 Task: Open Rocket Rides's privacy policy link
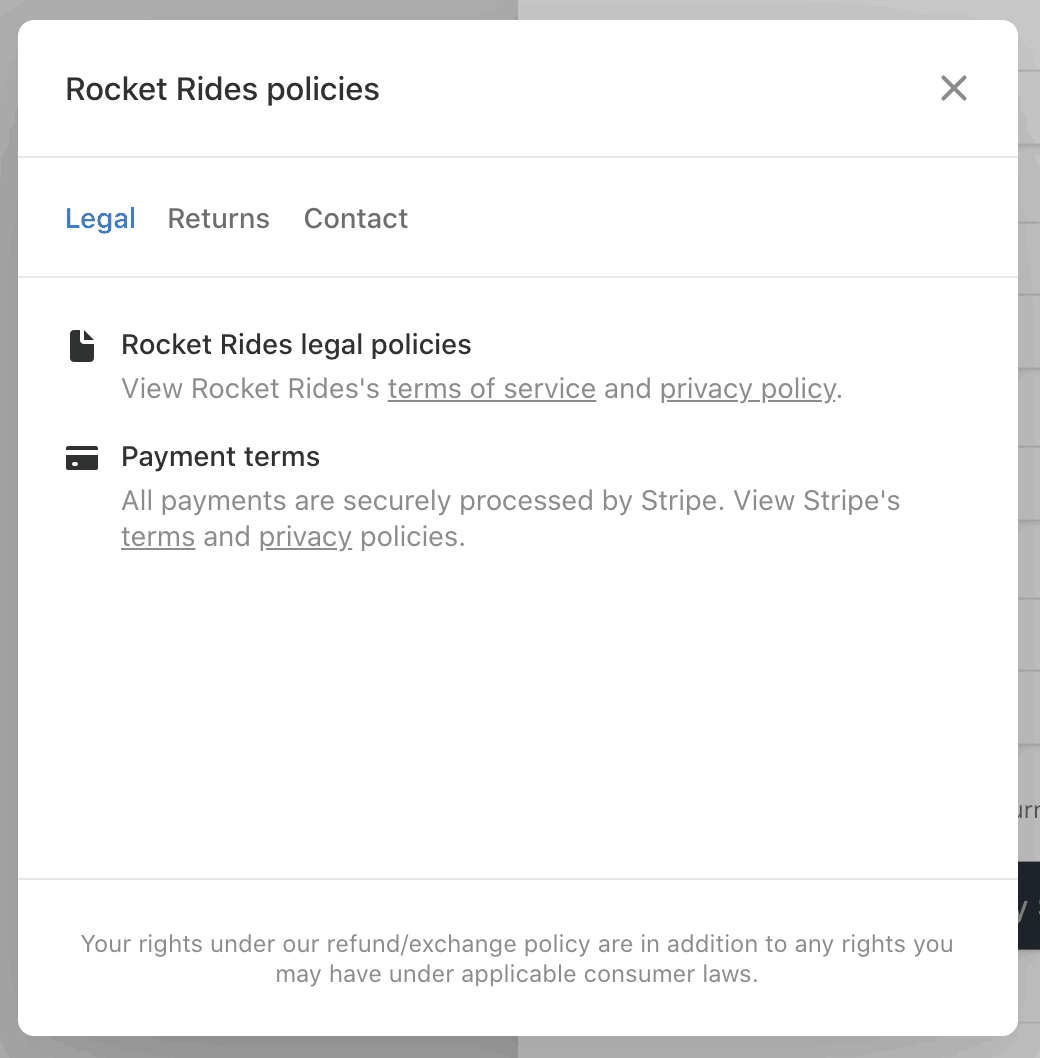click(747, 388)
